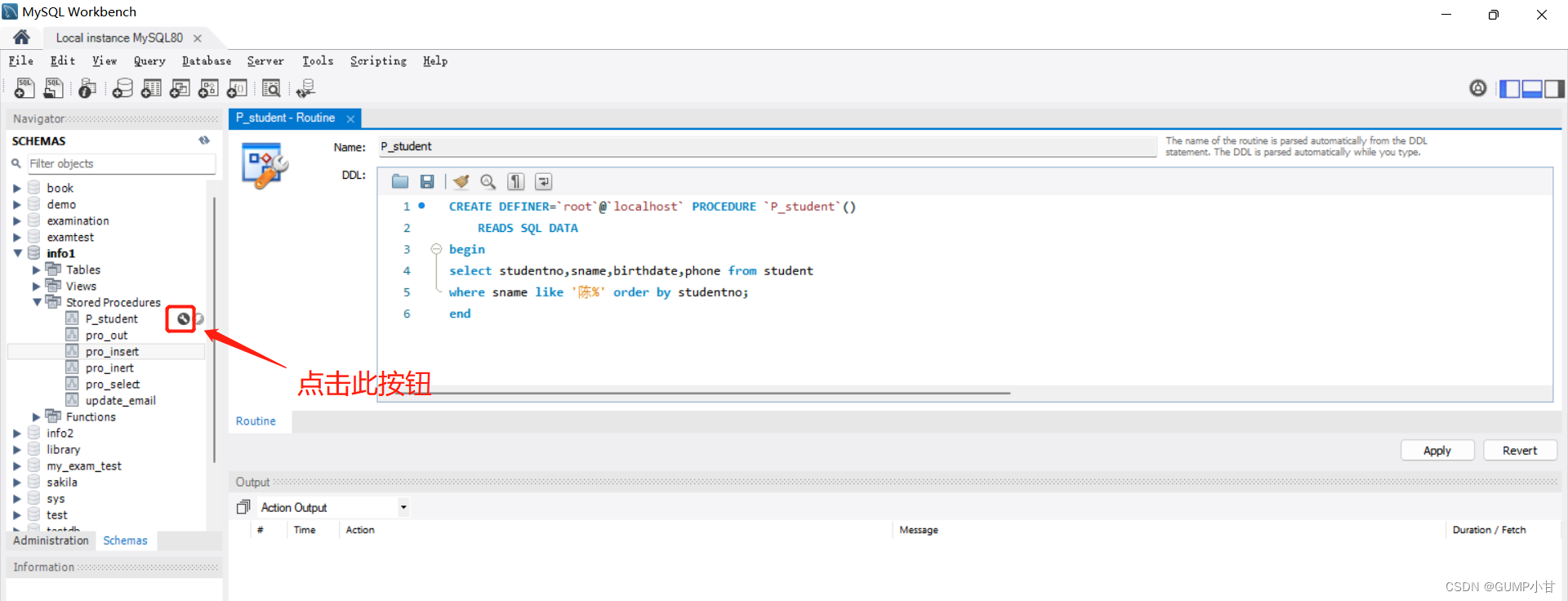Image resolution: width=1568 pixels, height=601 pixels.
Task: Expand the Views node
Action: [36, 286]
